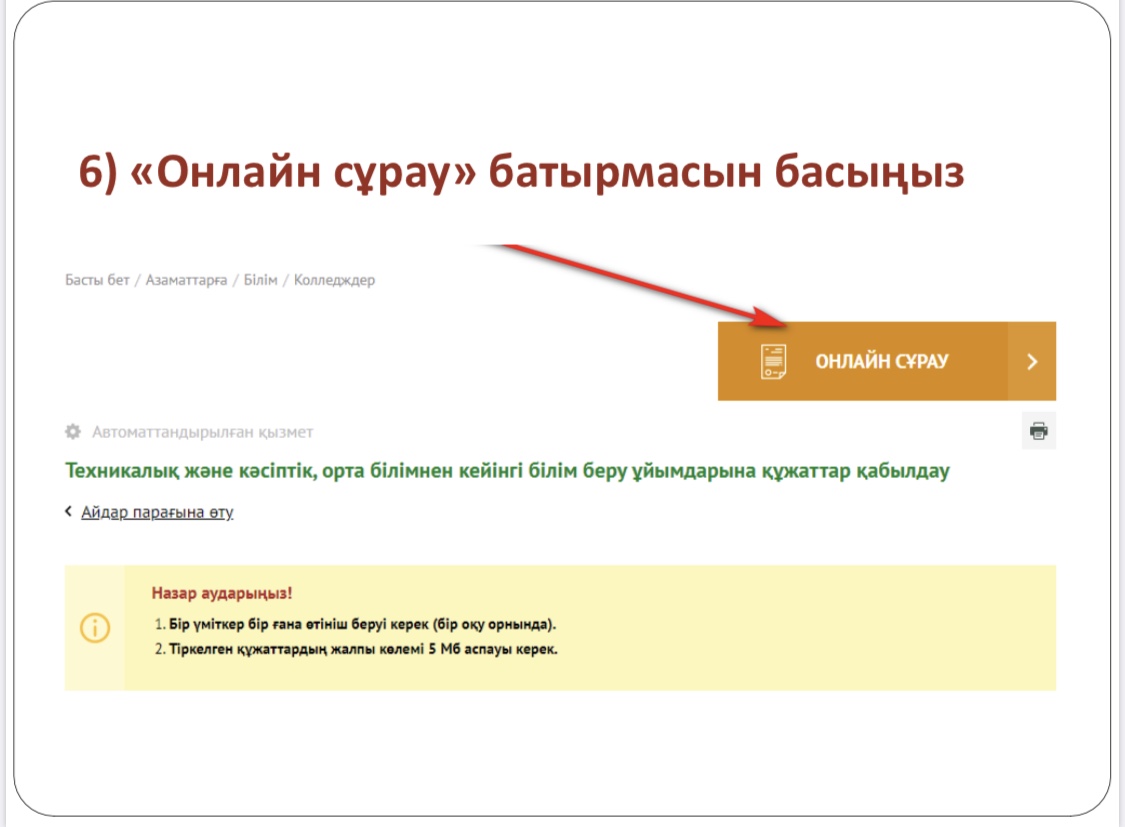Viewport: 1125px width, 827px height.
Task: Click the gear icon beside Автоматтандырылған қызмет
Action: (72, 432)
